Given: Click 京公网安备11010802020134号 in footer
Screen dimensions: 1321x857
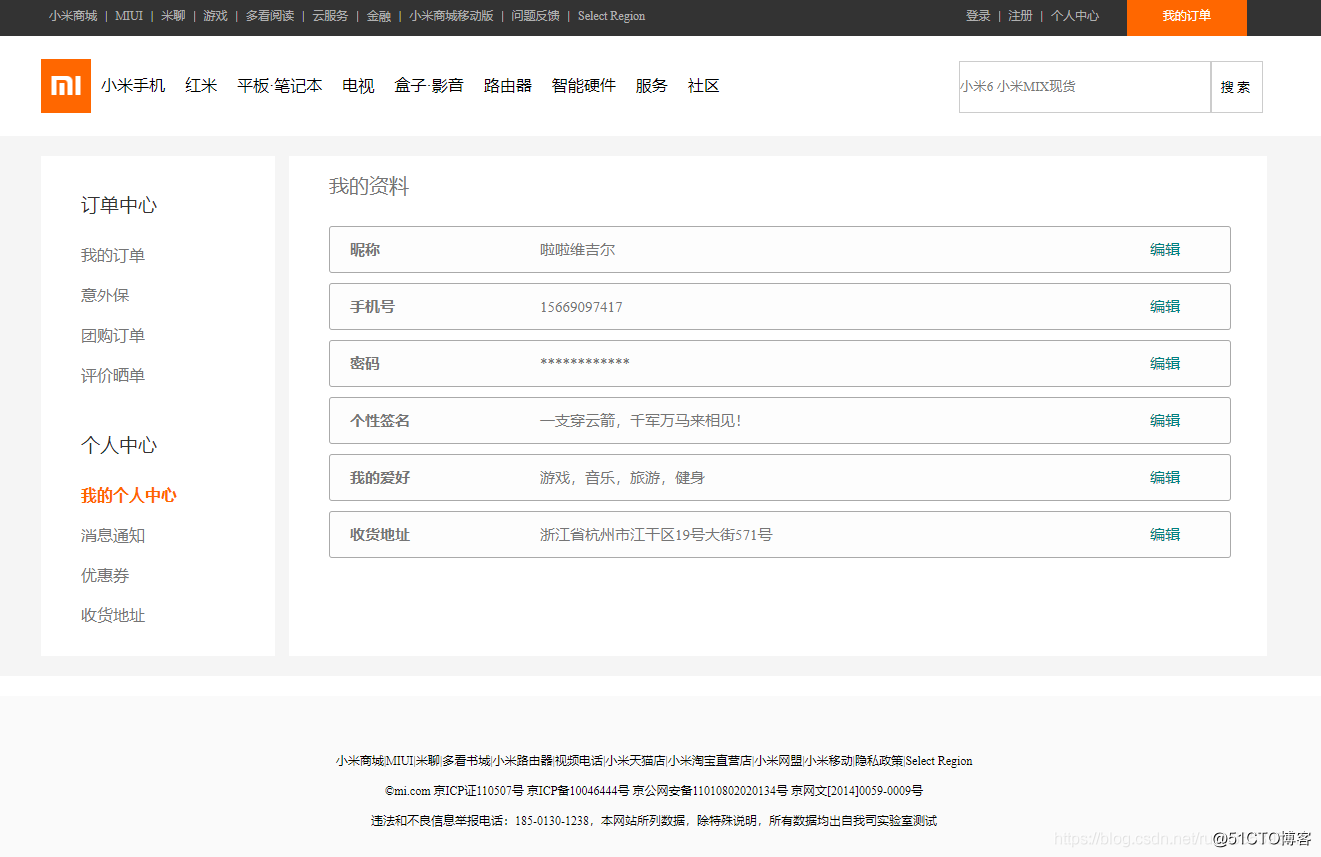Looking at the screenshot, I should [x=710, y=791].
